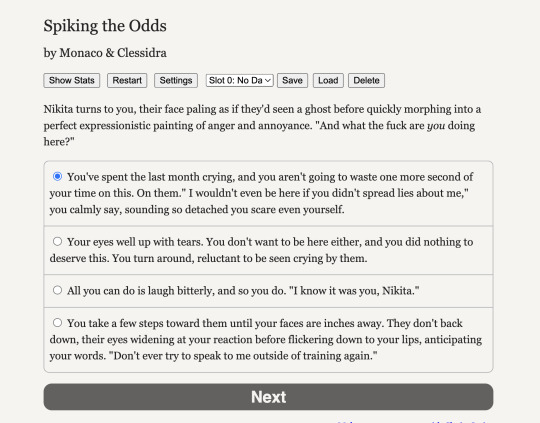Screen dimensions: 540x423
Task: Open the game Settings
Action: click(176, 81)
